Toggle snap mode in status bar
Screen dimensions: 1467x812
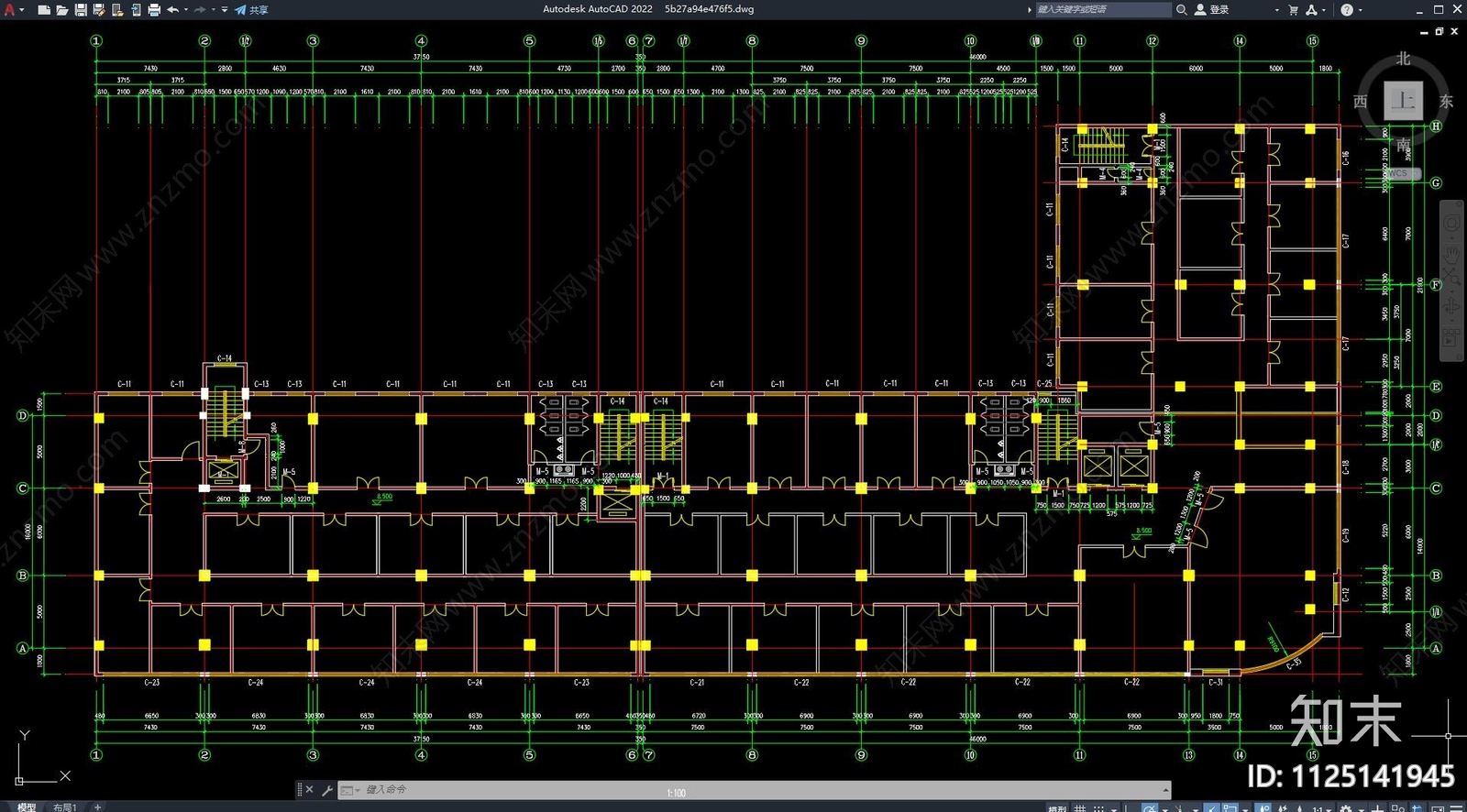tap(1098, 807)
